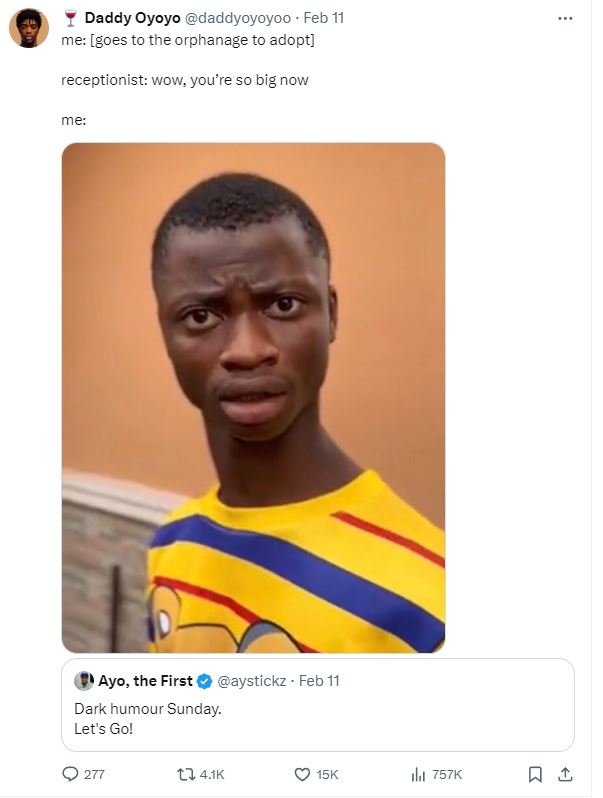603x798 pixels.
Task: Click the Daddy Oyoyo display name
Action: [132, 18]
